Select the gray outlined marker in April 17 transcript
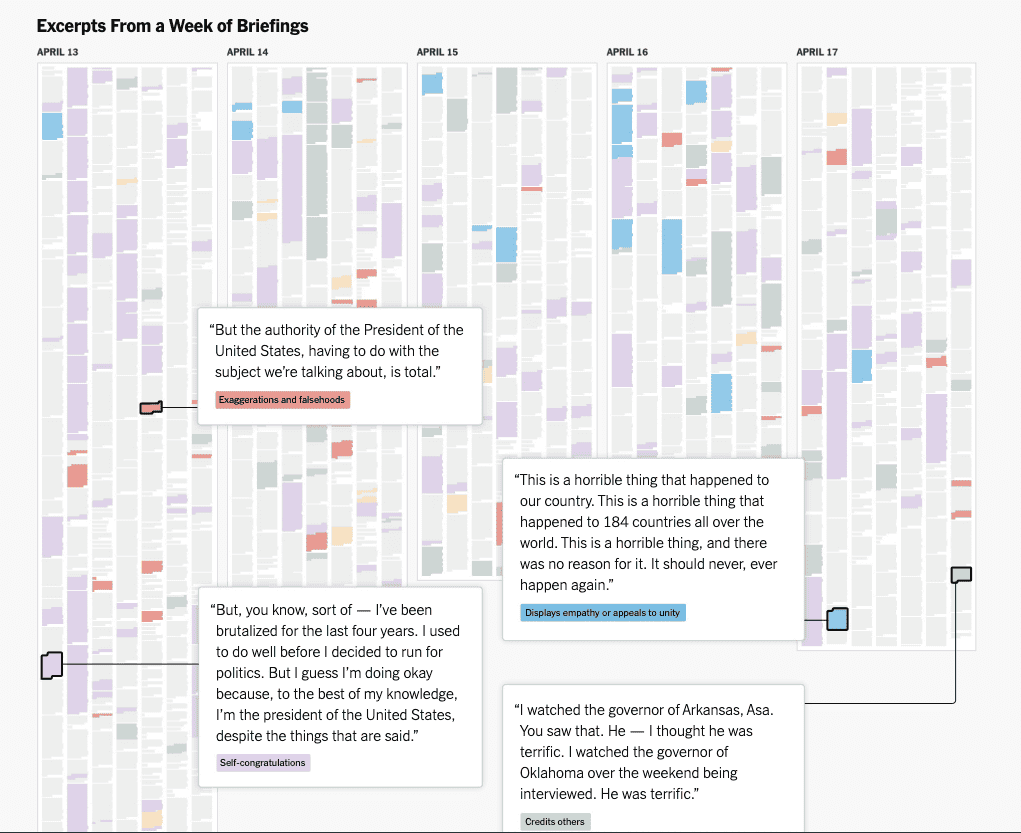1021x833 pixels. pyautogui.click(x=961, y=574)
